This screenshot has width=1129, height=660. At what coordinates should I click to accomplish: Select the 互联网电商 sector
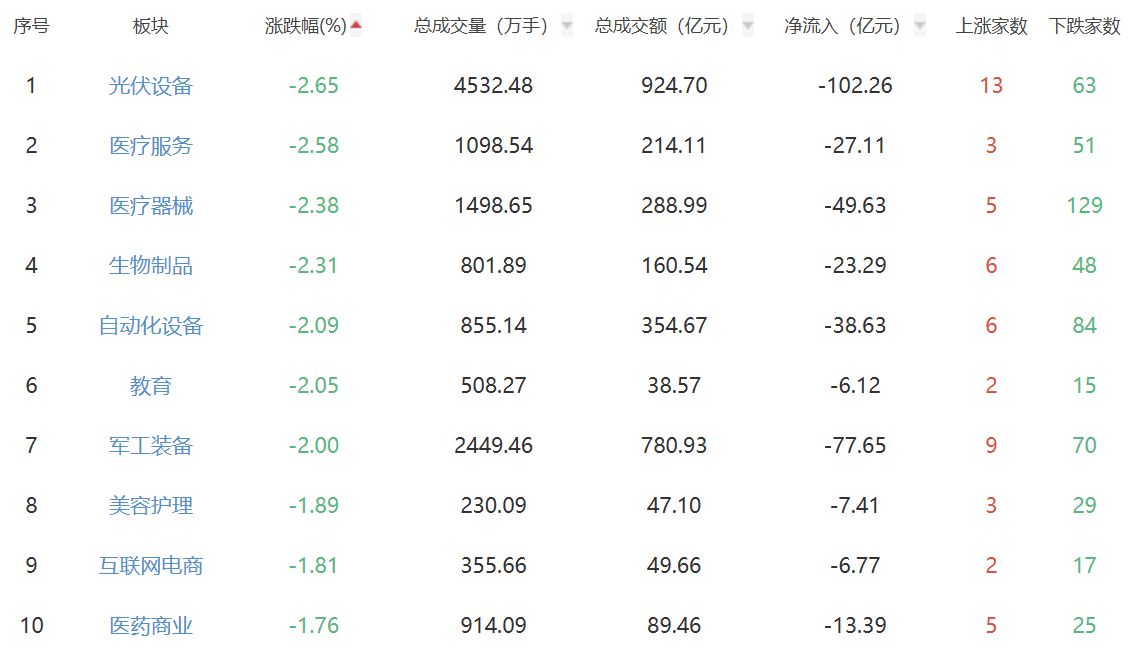pyautogui.click(x=150, y=566)
